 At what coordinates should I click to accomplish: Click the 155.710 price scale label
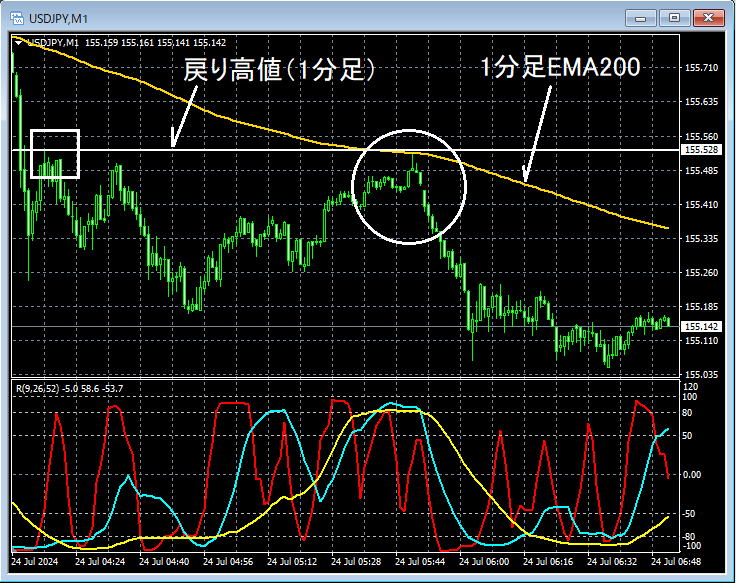click(701, 68)
